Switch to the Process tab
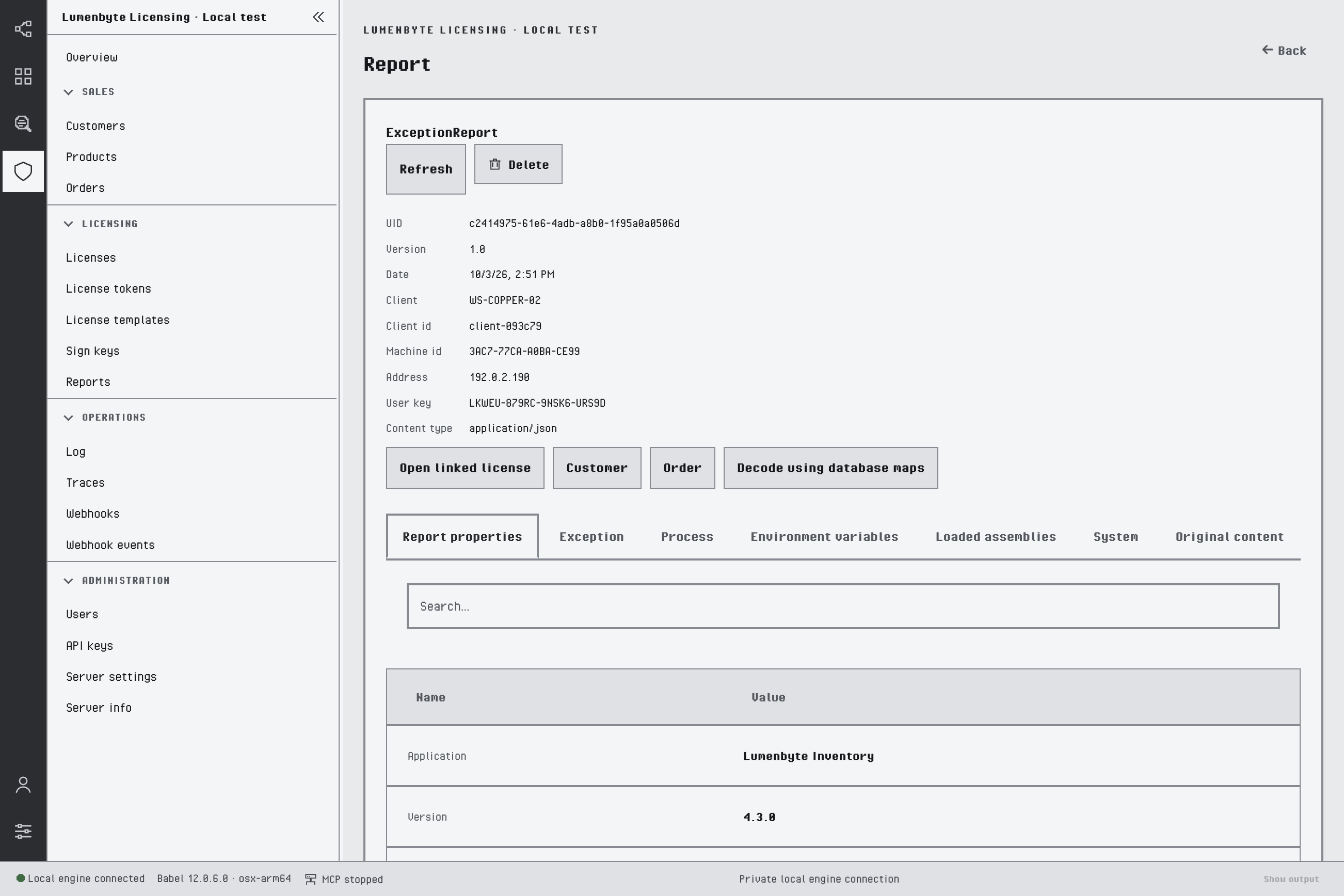Viewport: 1344px width, 896px height. point(687,537)
